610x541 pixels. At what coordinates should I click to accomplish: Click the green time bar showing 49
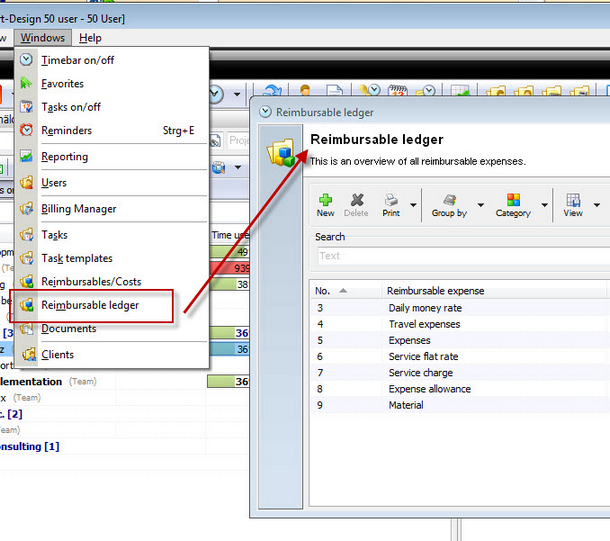[229, 252]
